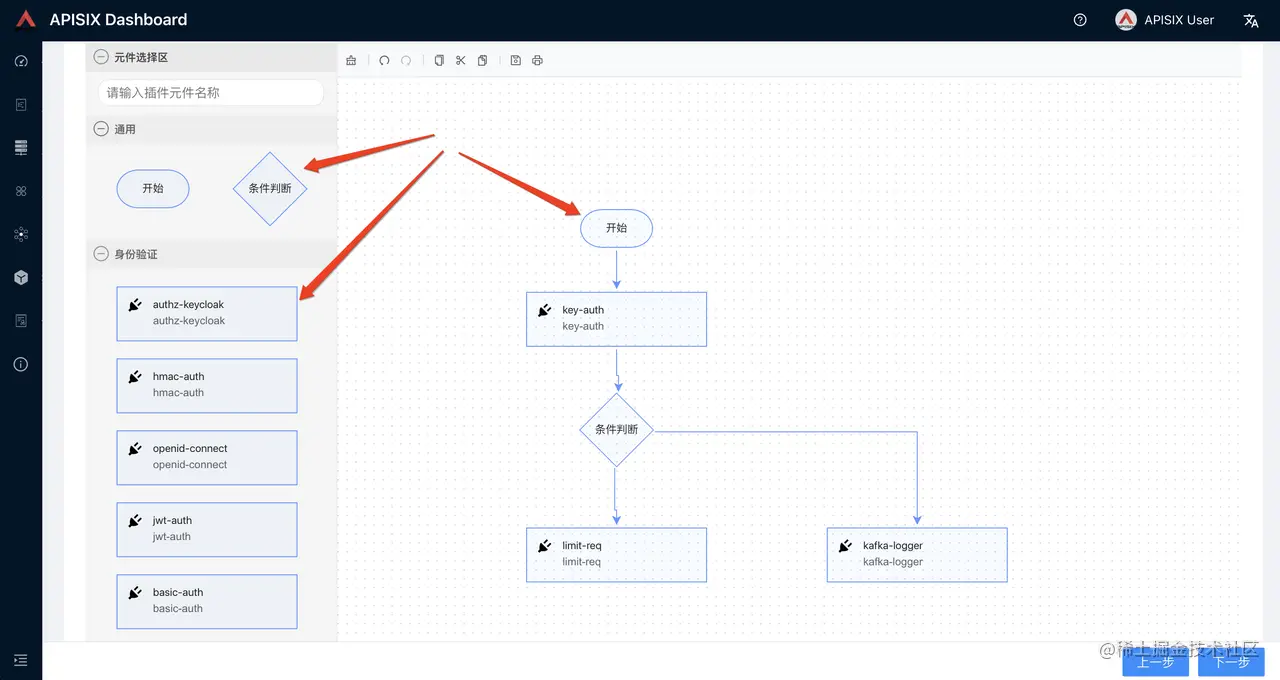1280x680 pixels.
Task: Switch language with translate icon
Action: [1251, 20]
